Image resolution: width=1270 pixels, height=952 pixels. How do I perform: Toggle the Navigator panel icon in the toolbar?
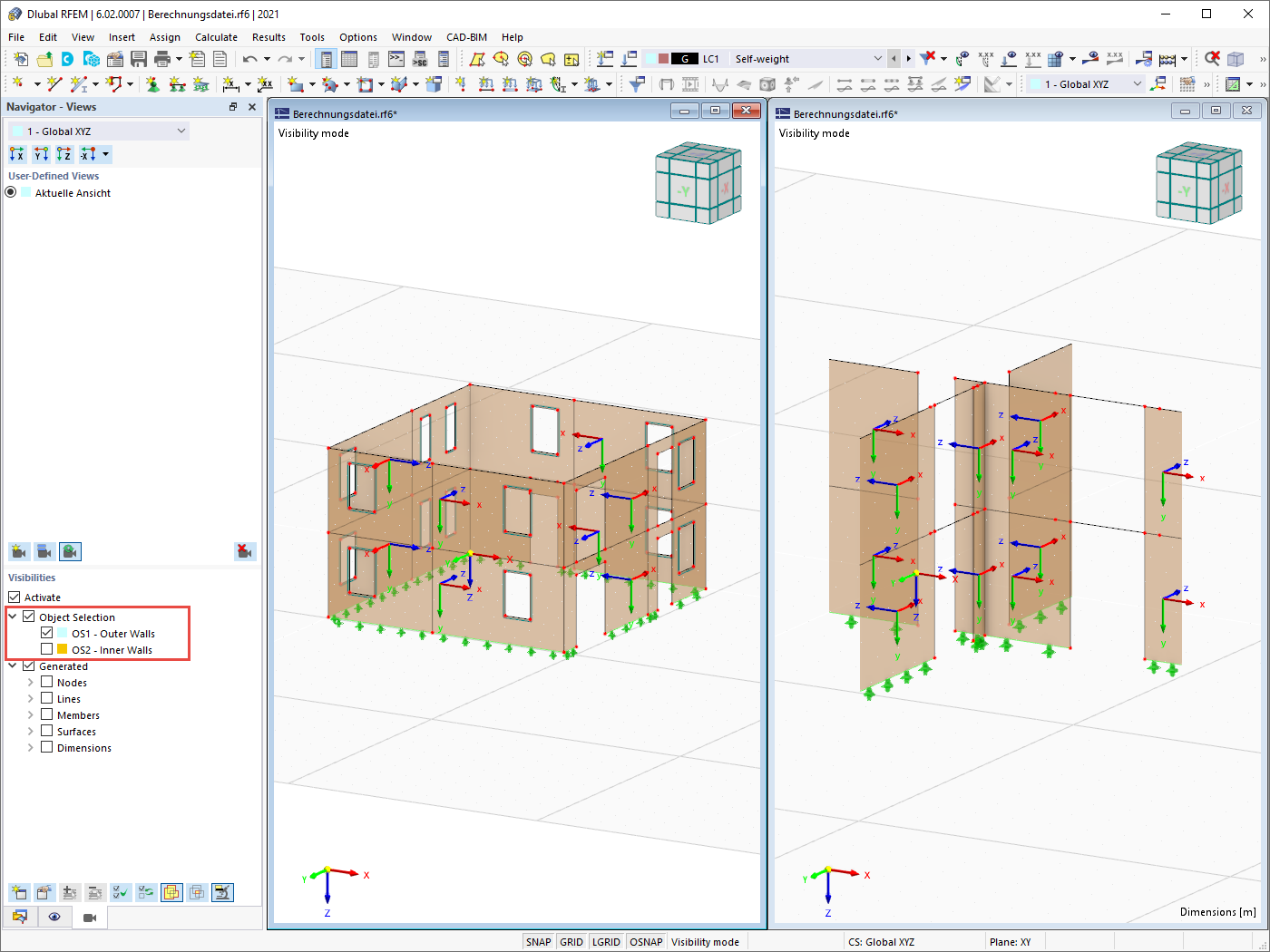tap(326, 59)
